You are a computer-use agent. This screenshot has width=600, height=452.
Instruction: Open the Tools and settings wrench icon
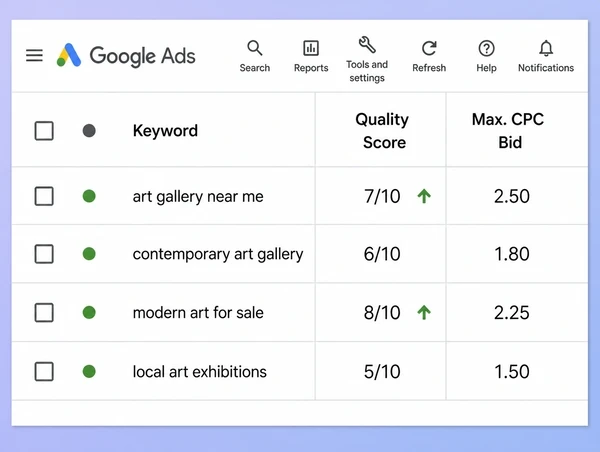(x=367, y=45)
